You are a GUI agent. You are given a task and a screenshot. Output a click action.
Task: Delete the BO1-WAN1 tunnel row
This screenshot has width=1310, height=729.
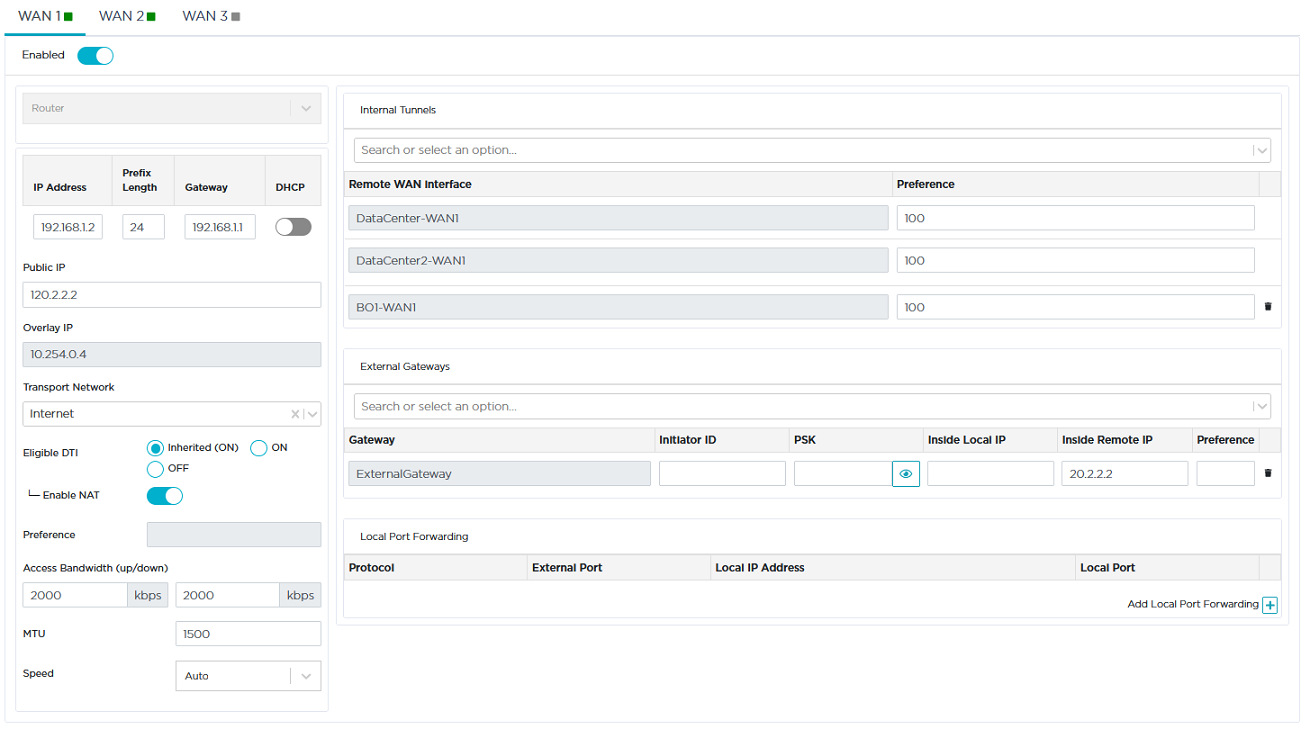[1268, 307]
